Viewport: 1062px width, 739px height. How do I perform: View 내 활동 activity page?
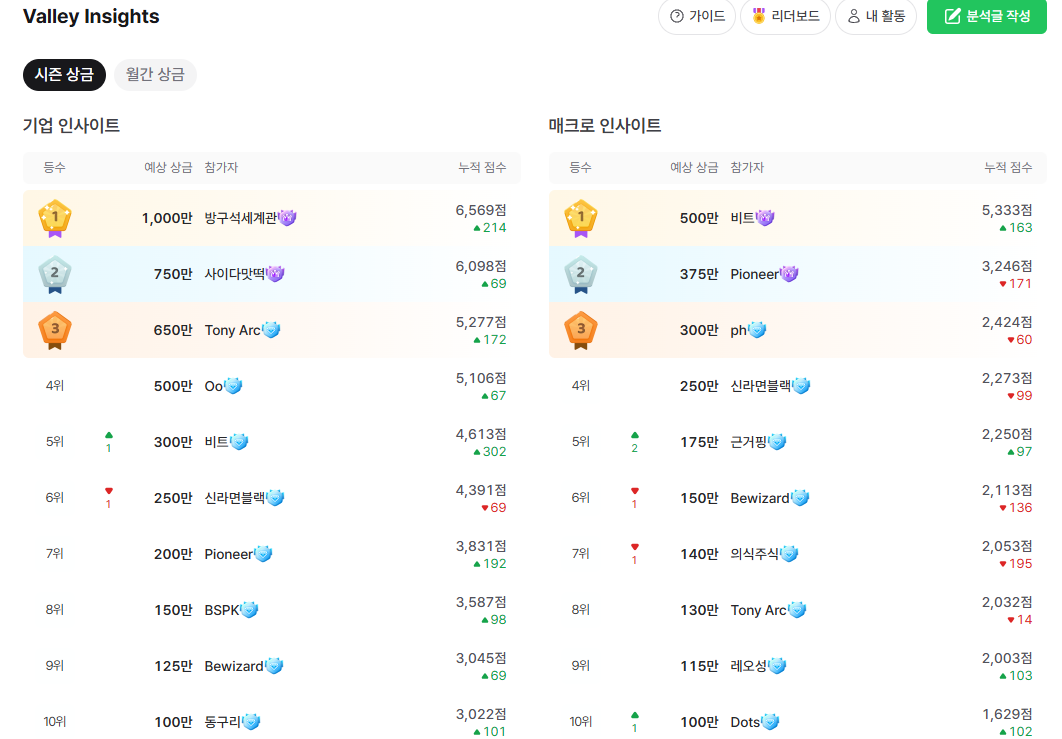point(876,16)
